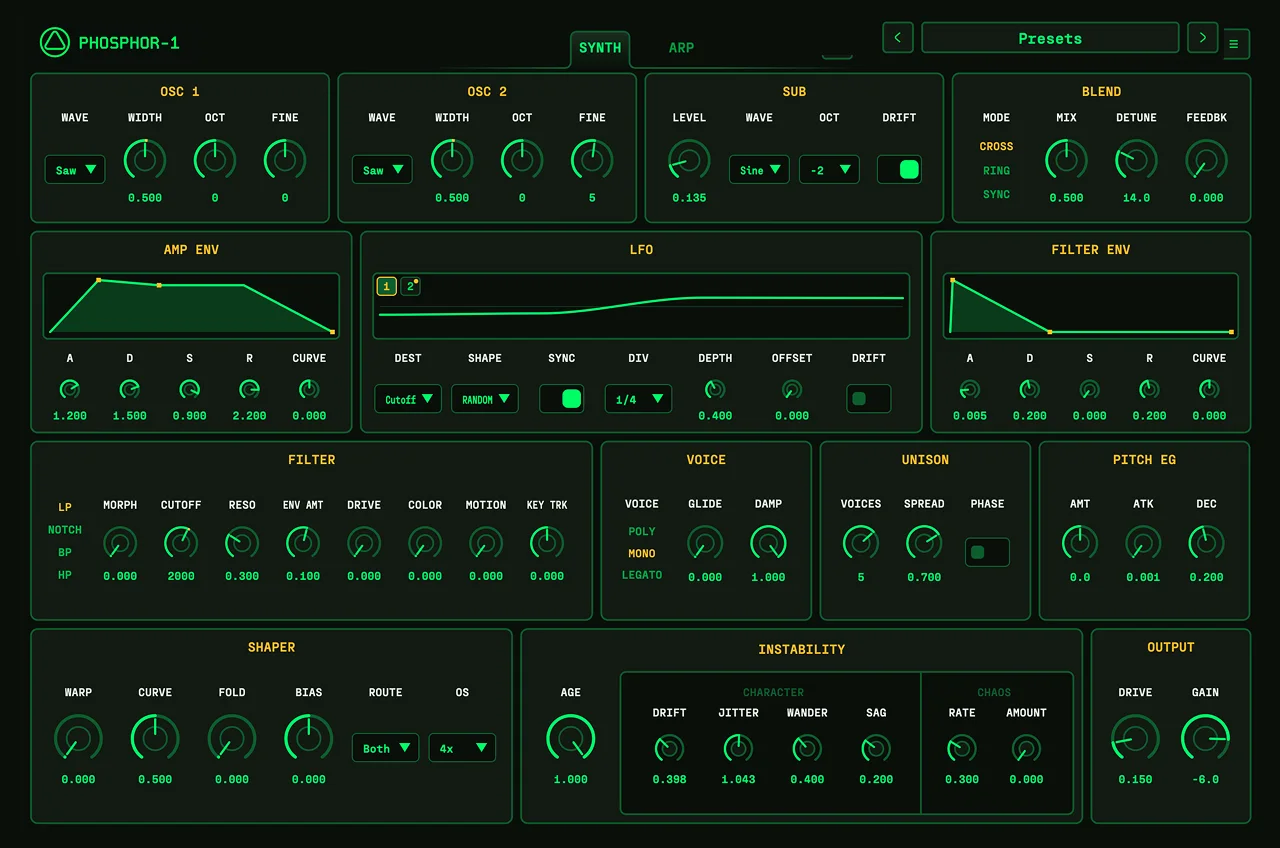Image resolution: width=1280 pixels, height=848 pixels.
Task: Click the SHAPER WARP knob
Action: tap(78, 738)
